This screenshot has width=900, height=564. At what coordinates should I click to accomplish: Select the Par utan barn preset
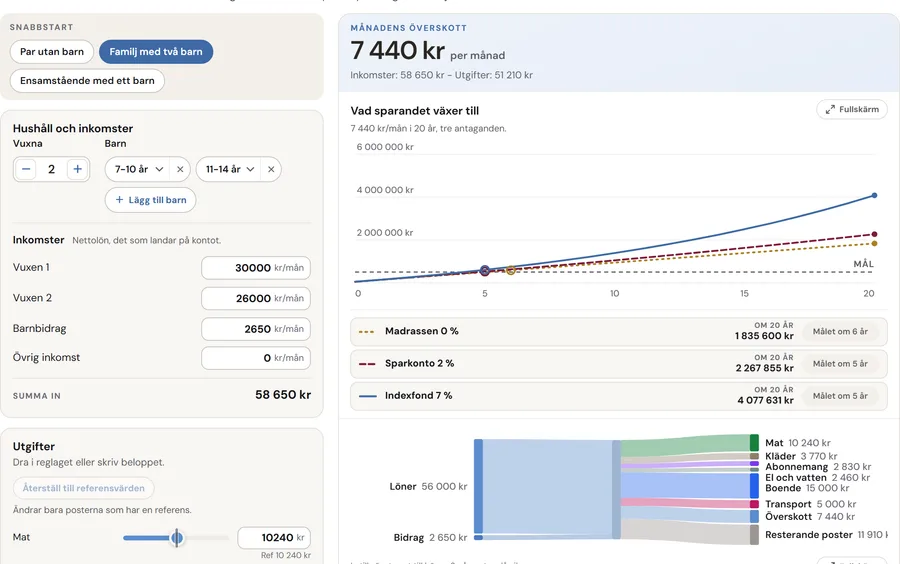[x=52, y=52]
